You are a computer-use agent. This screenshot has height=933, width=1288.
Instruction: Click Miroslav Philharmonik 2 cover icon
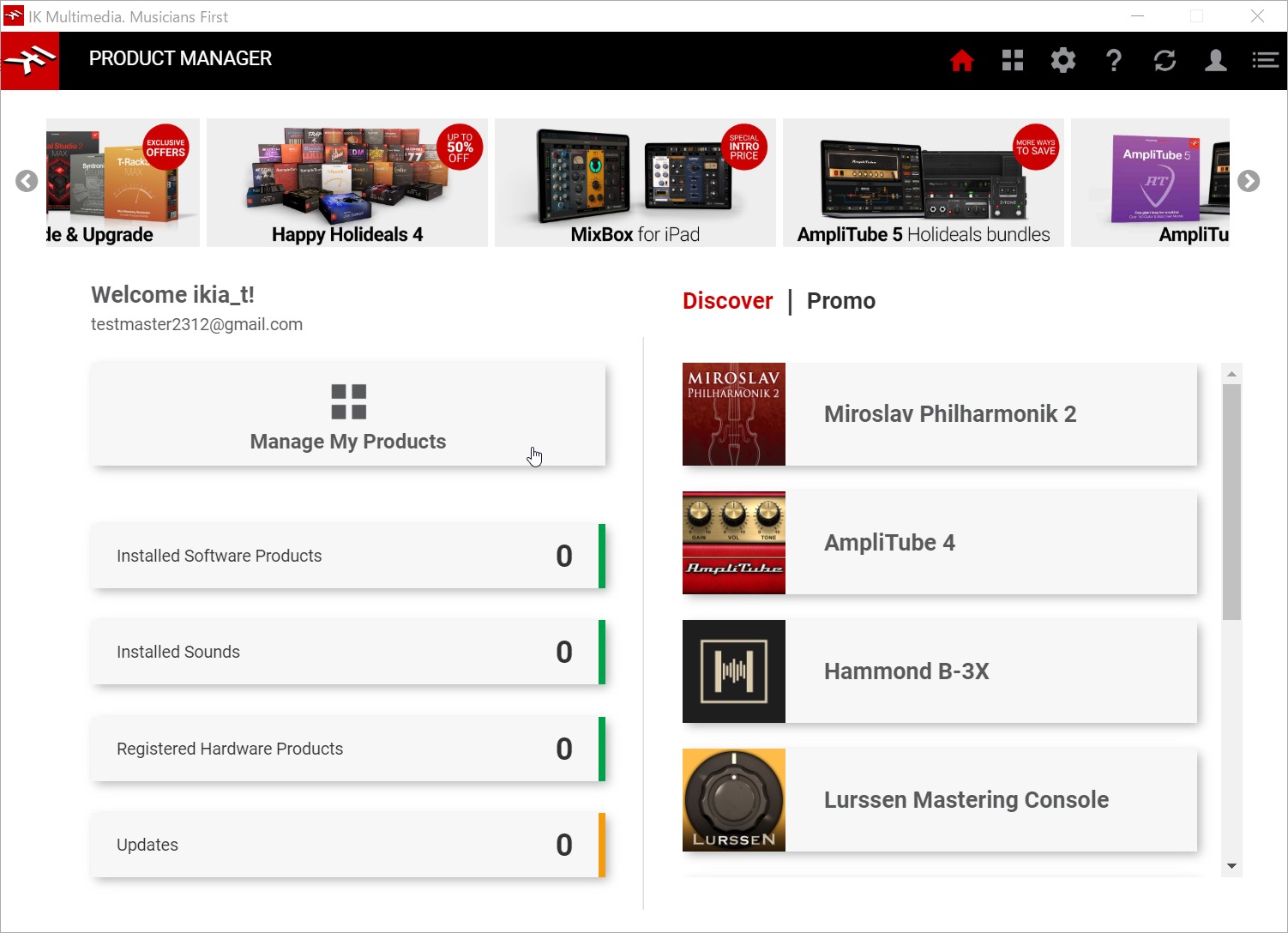point(734,414)
